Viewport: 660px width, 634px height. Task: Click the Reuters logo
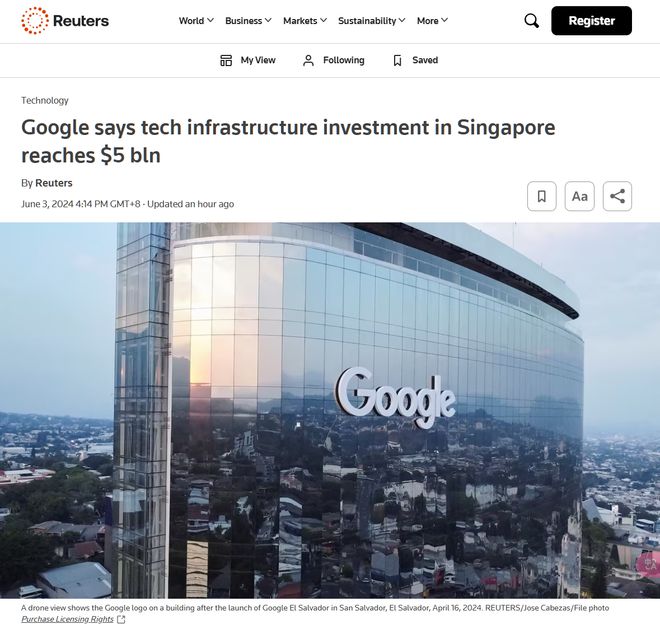tap(65, 21)
